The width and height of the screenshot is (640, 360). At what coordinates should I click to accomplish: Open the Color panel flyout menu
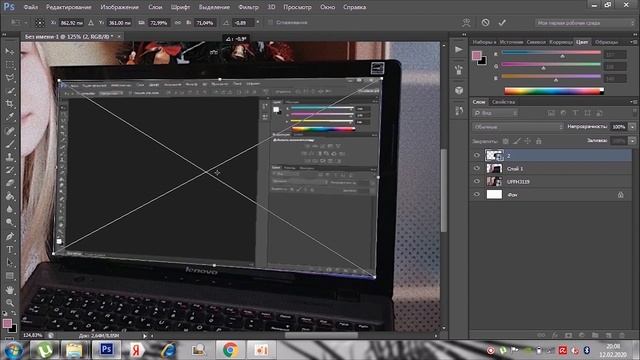pos(634,42)
